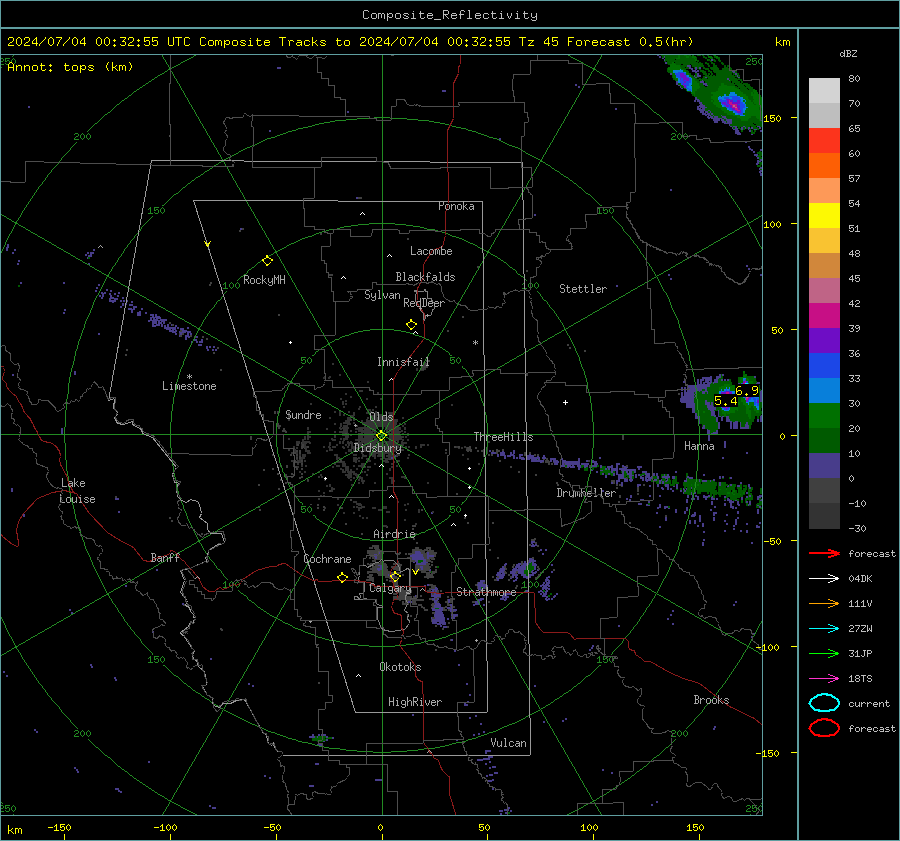Click the -100 tick on the y-axis
900x841 pixels.
click(x=769, y=648)
